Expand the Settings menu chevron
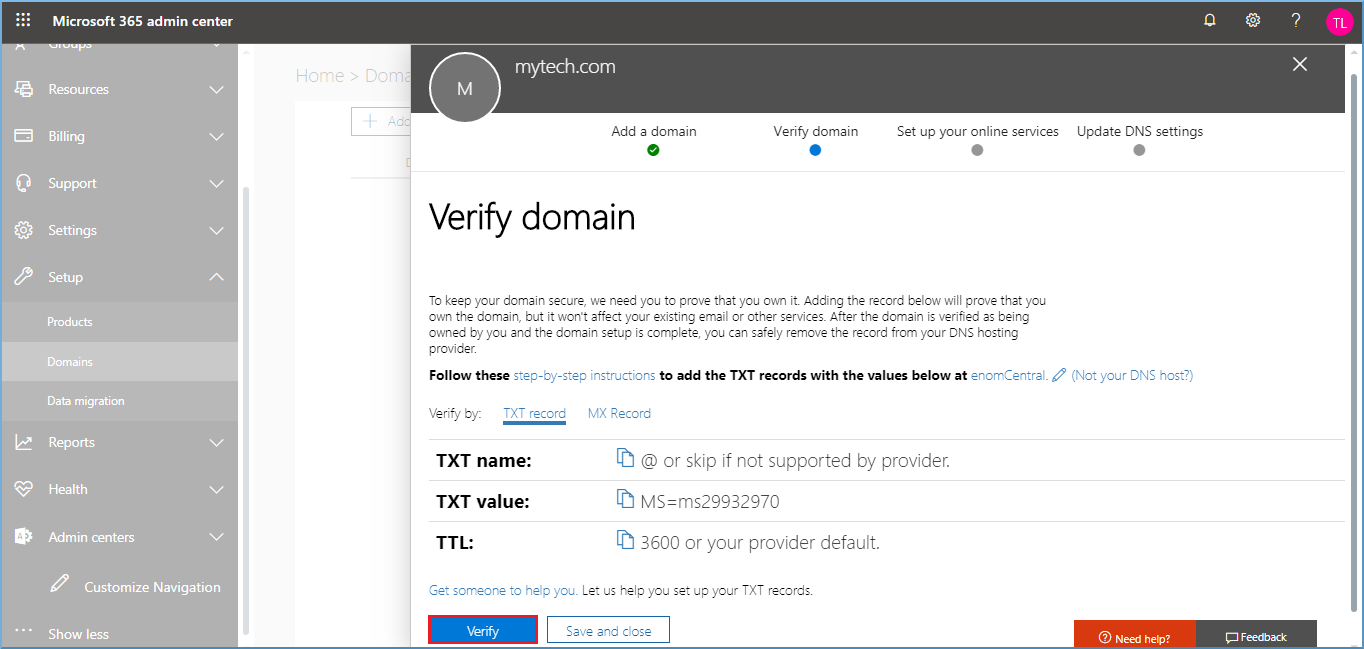1364x649 pixels. tap(216, 230)
